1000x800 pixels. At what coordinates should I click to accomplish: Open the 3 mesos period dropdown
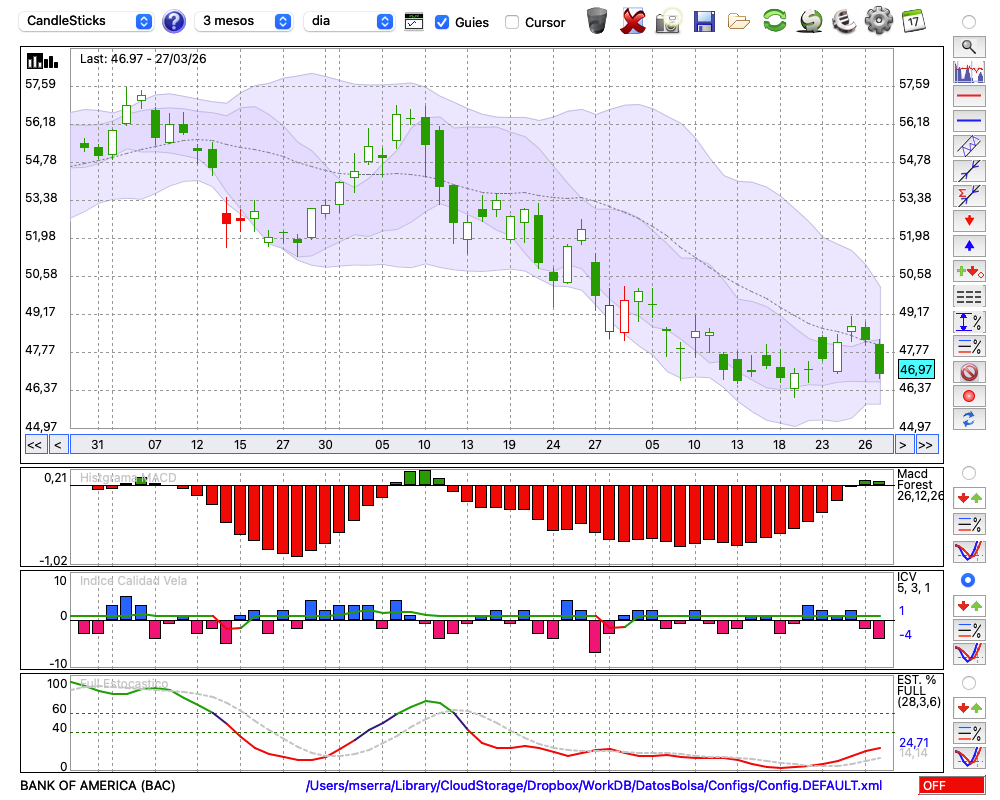click(244, 21)
